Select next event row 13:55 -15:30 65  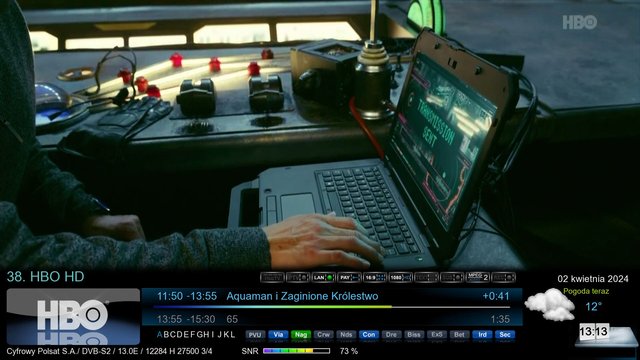332,319
